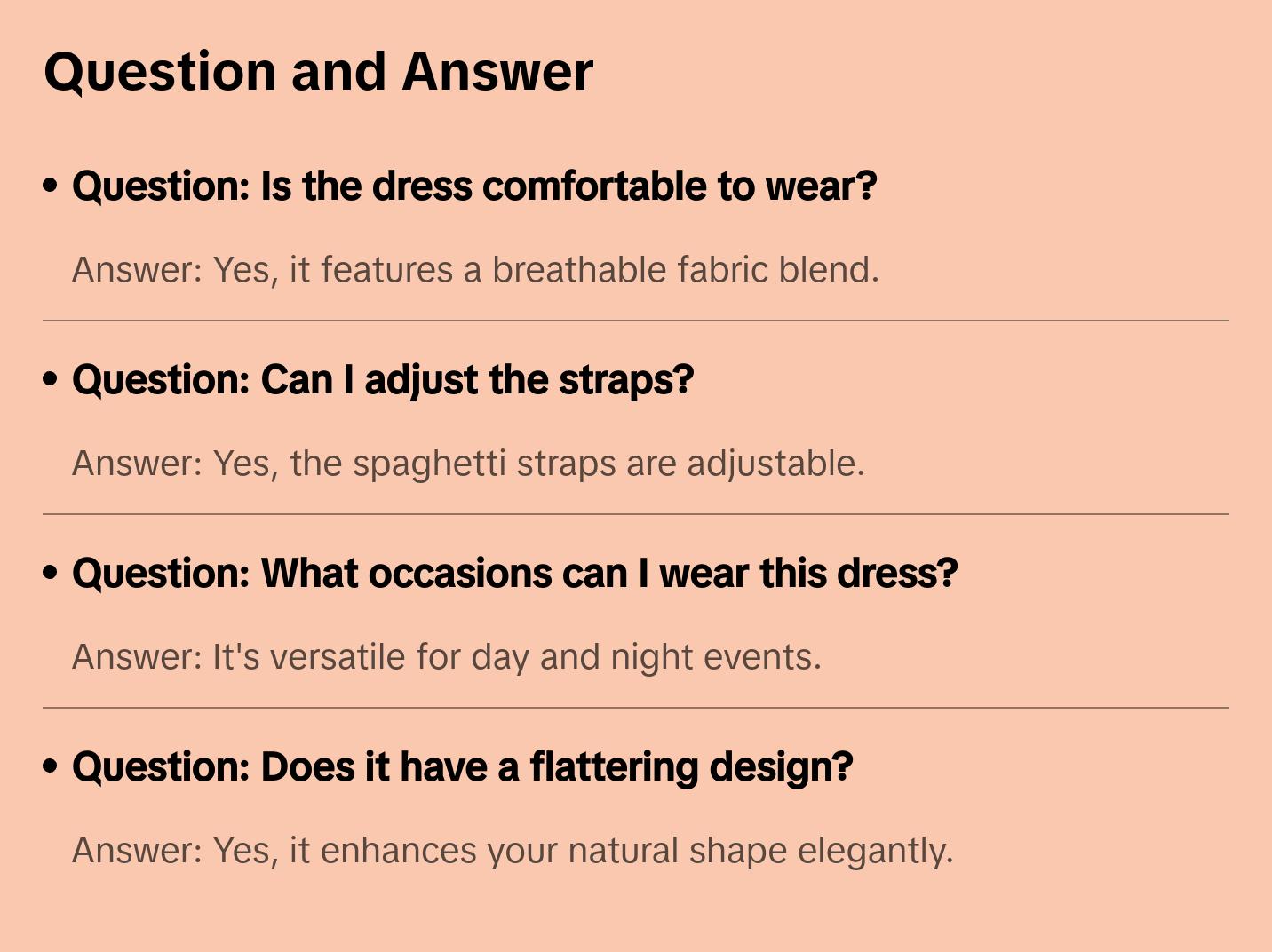Click the natural shape elegantly answer
Viewport: 1272px width, 952px height.
pos(513,851)
